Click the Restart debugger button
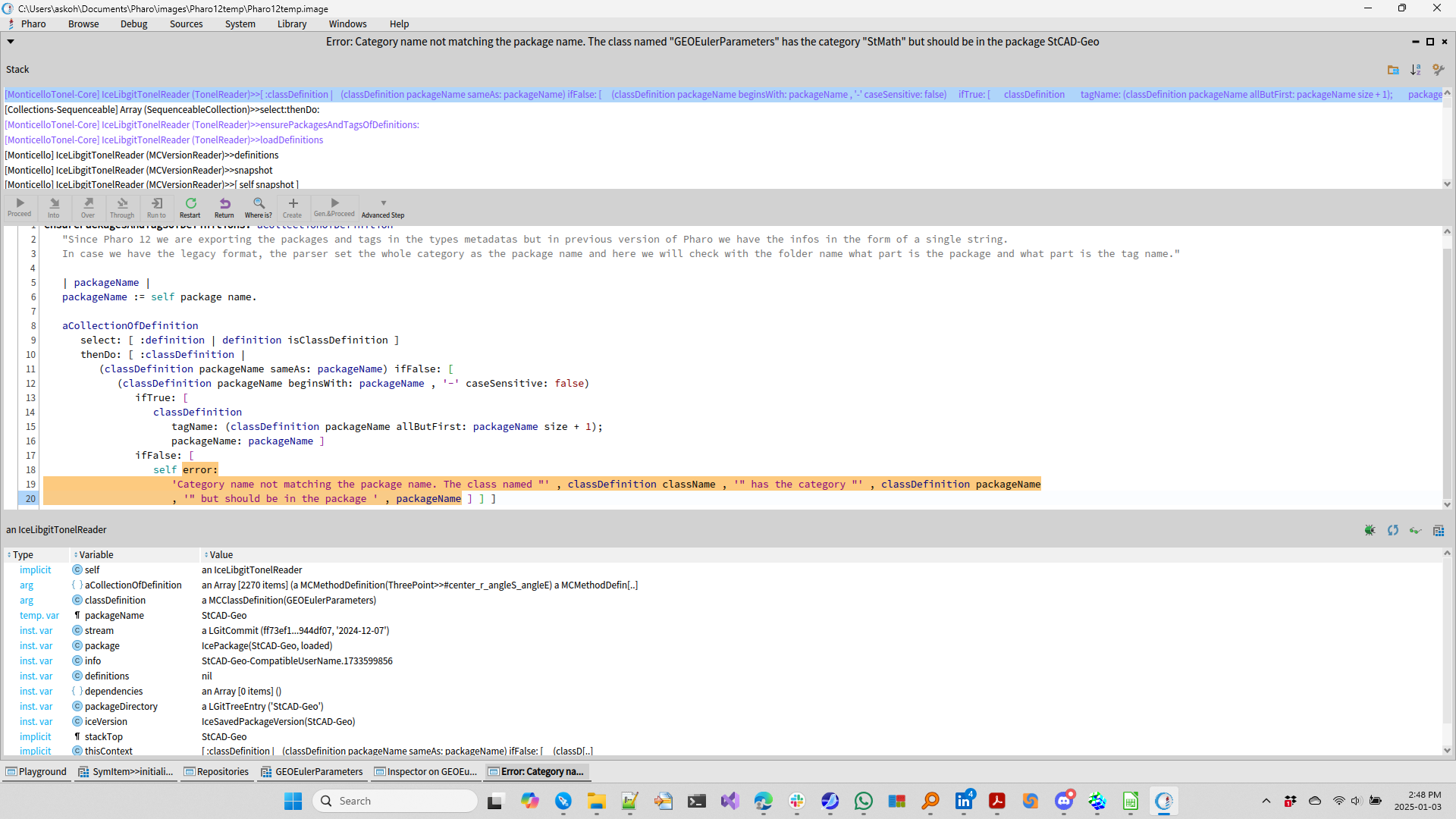The height and width of the screenshot is (819, 1456). click(190, 207)
